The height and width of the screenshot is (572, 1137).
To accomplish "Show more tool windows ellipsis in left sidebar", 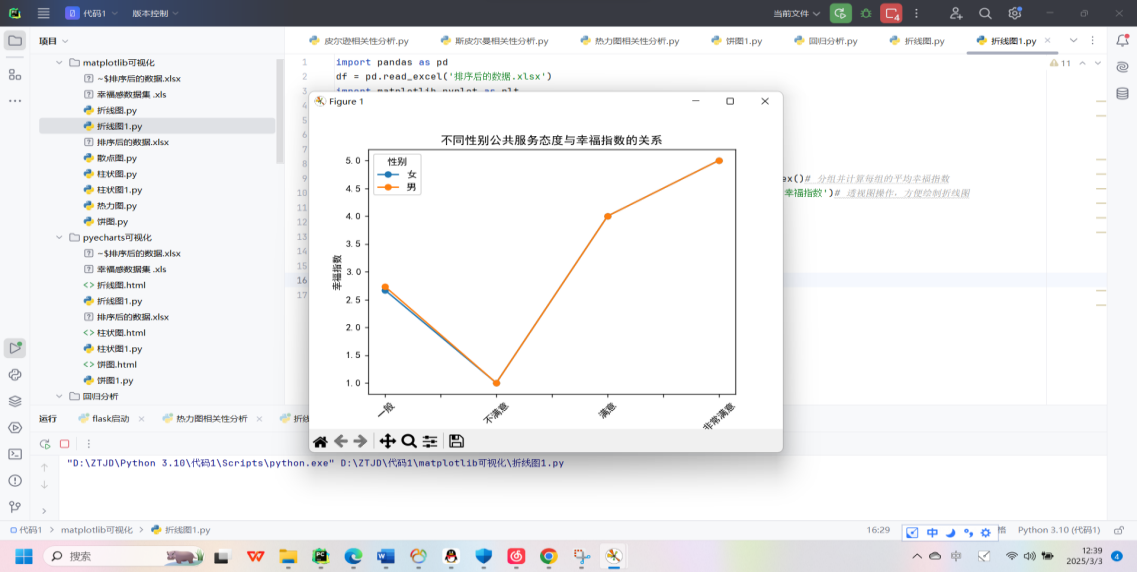I will click(x=15, y=101).
